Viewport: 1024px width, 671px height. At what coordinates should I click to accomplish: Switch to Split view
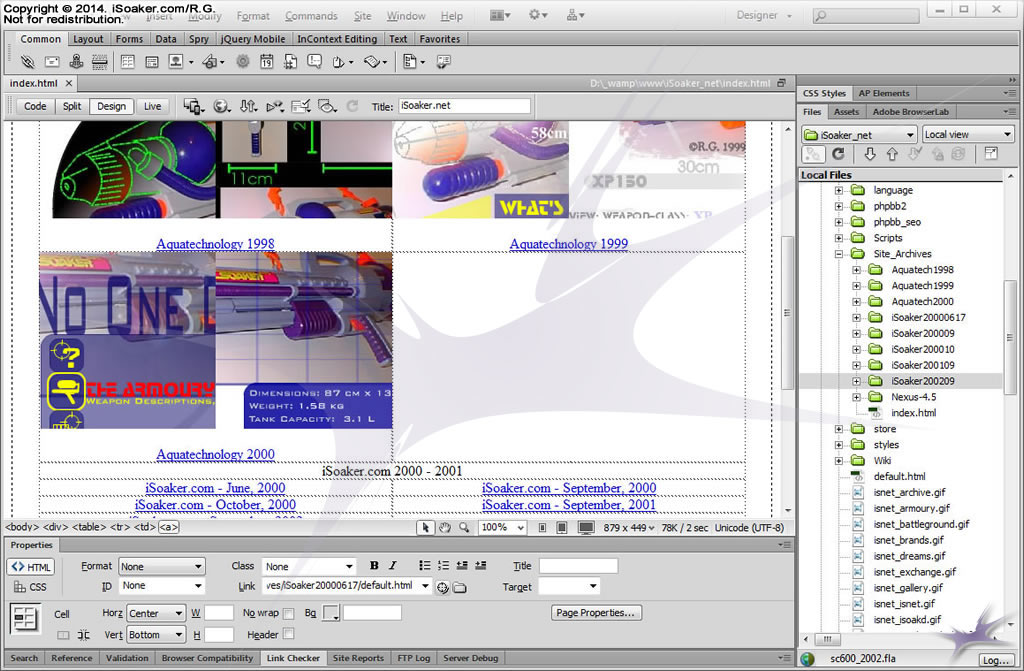72,106
